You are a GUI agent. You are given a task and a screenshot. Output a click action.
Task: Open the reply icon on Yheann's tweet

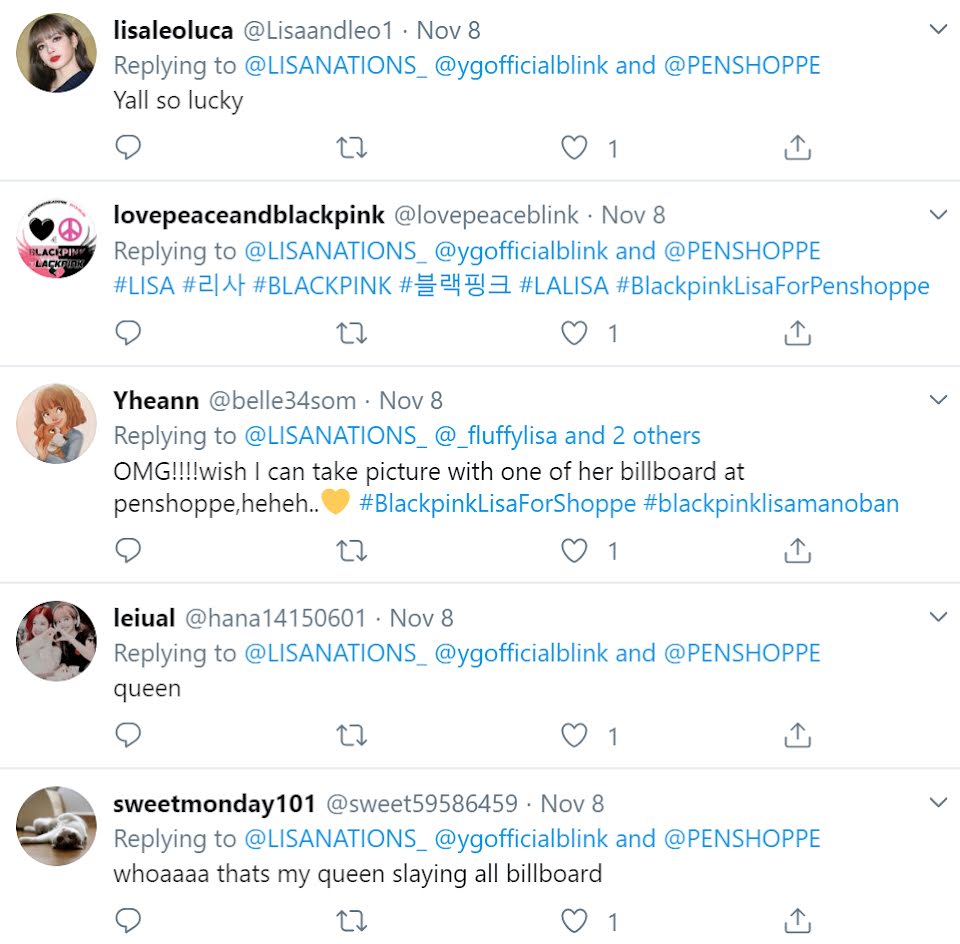[x=128, y=550]
